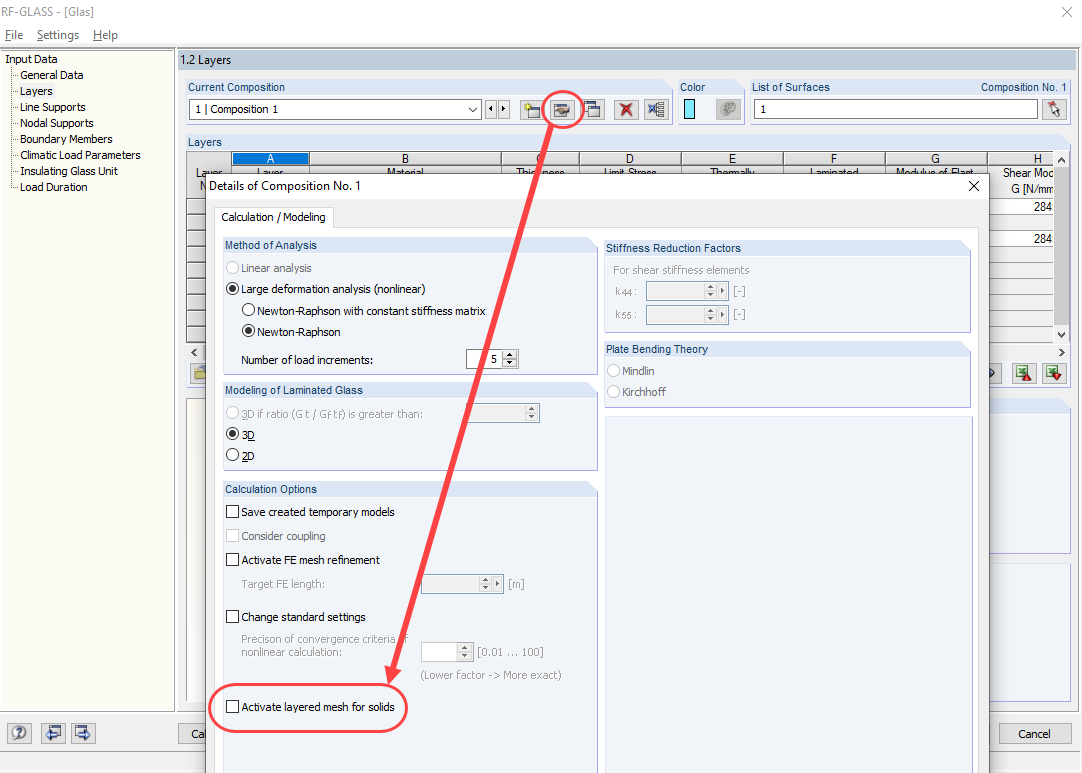Click convergence precision spinner arrows
Viewport: 1082px width, 773px height.
464,652
